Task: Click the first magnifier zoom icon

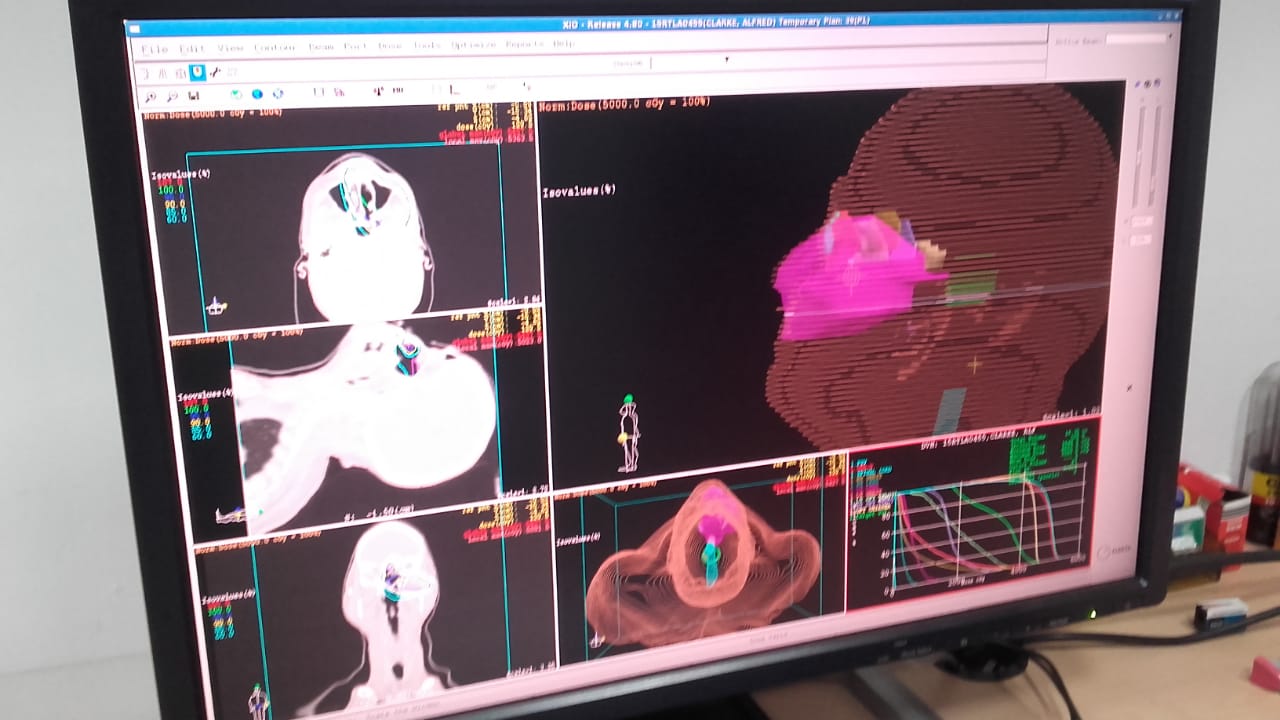Action: click(x=151, y=97)
